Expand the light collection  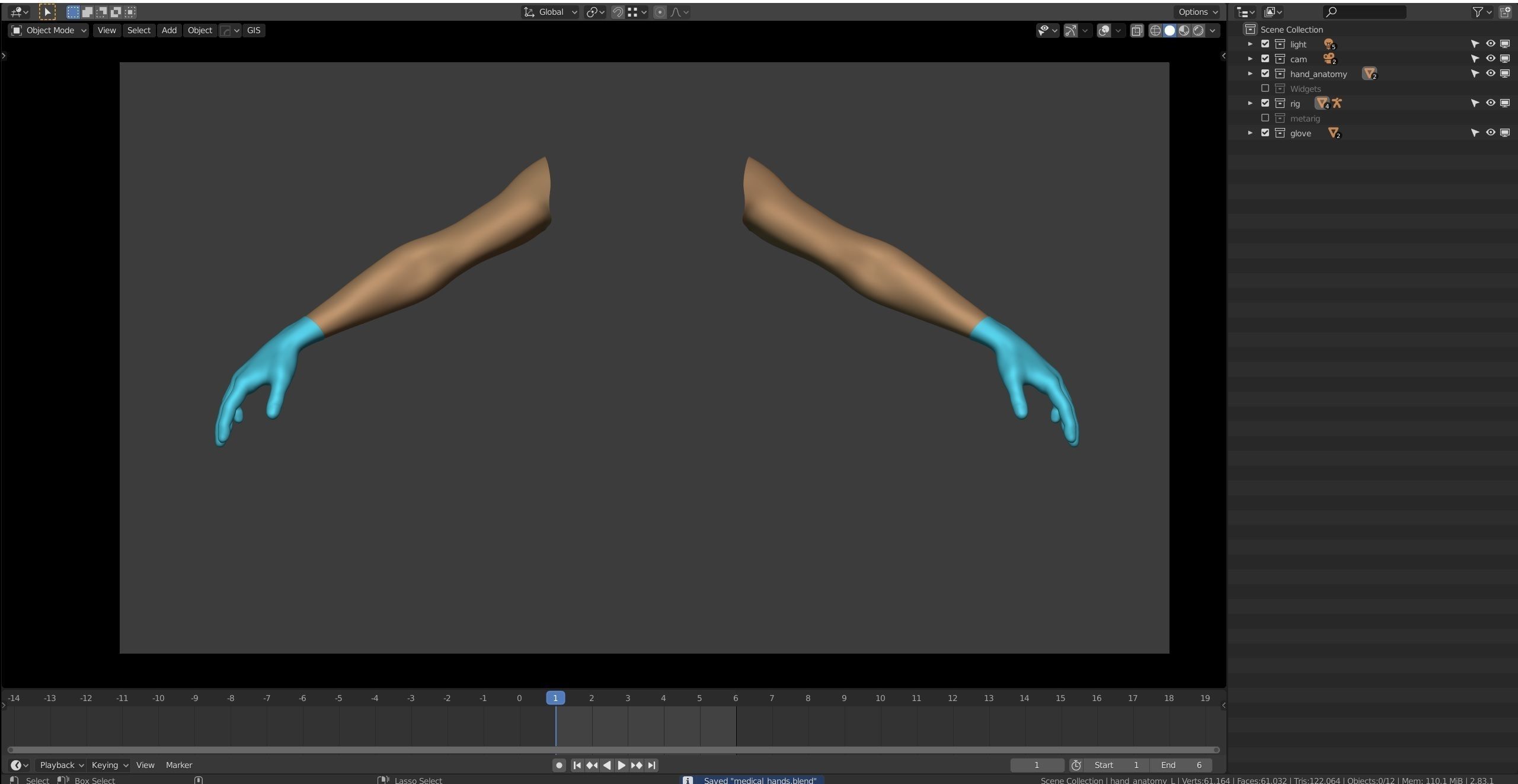click(x=1250, y=44)
